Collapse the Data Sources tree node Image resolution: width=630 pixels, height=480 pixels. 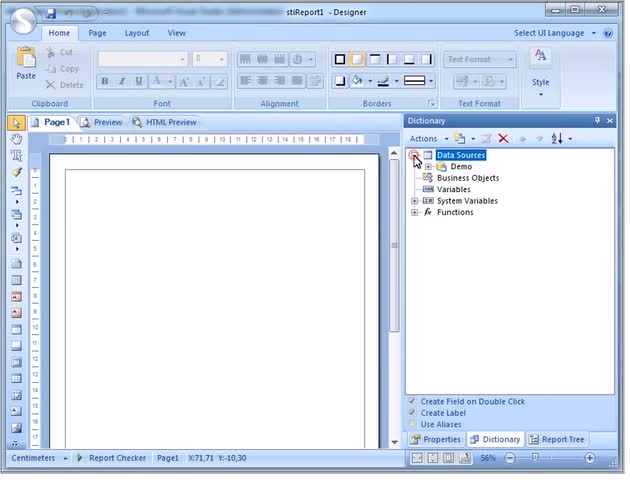click(414, 155)
